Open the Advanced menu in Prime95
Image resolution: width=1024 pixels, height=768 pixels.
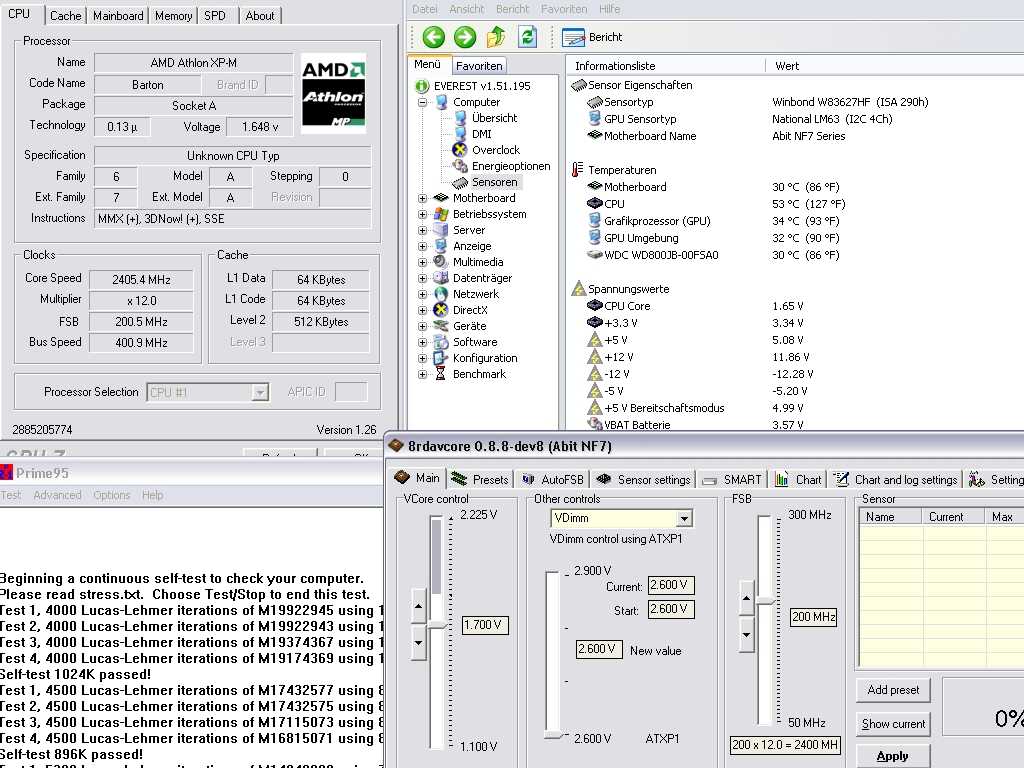pos(57,495)
